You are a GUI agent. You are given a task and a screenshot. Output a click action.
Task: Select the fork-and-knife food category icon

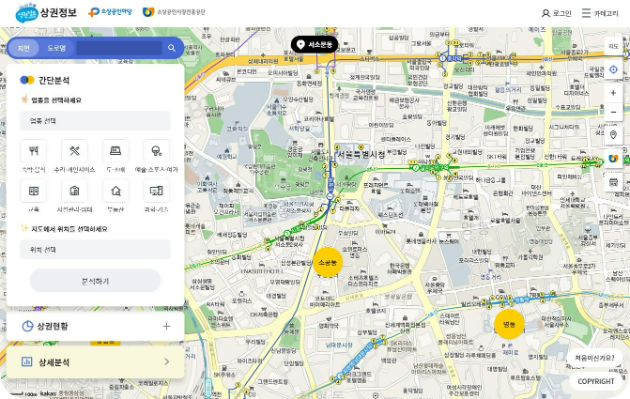point(34,151)
